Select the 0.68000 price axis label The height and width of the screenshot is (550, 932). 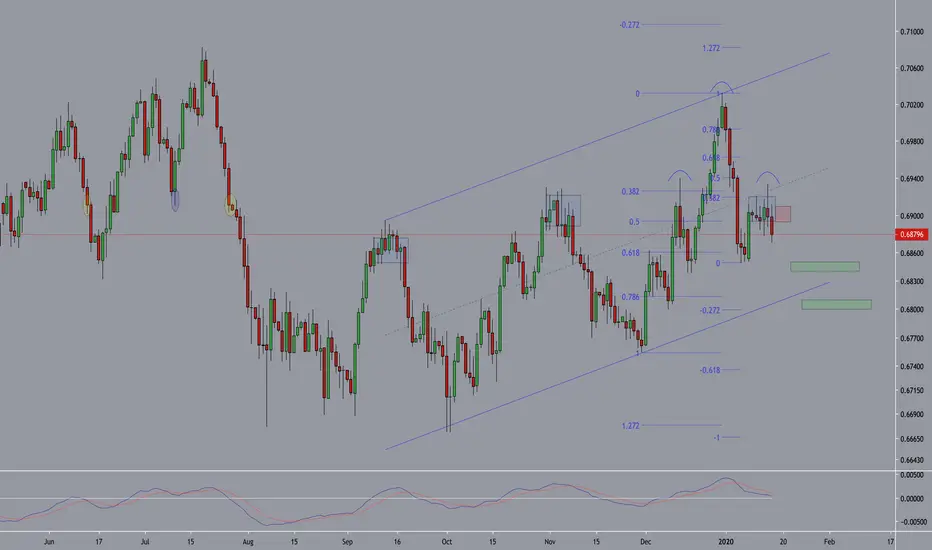912,309
